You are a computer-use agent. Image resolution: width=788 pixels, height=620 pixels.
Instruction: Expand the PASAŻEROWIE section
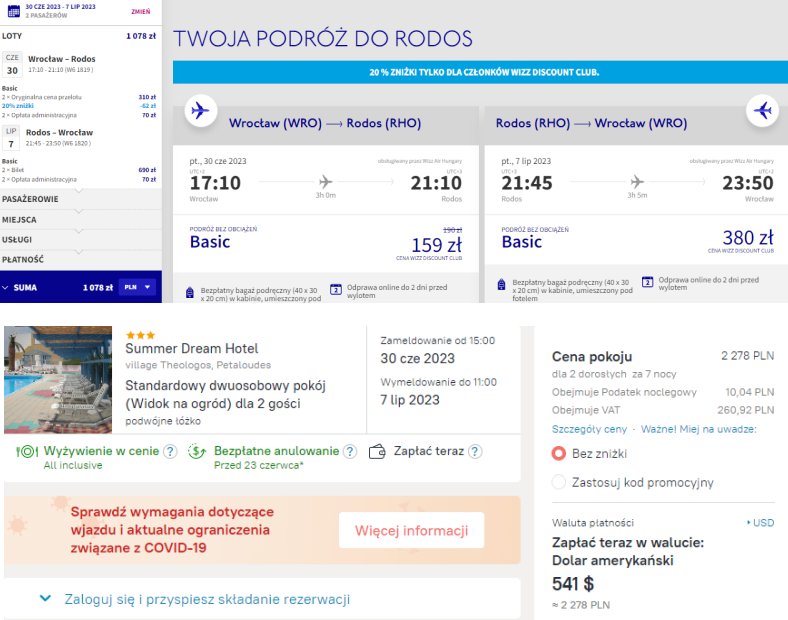pos(81,199)
